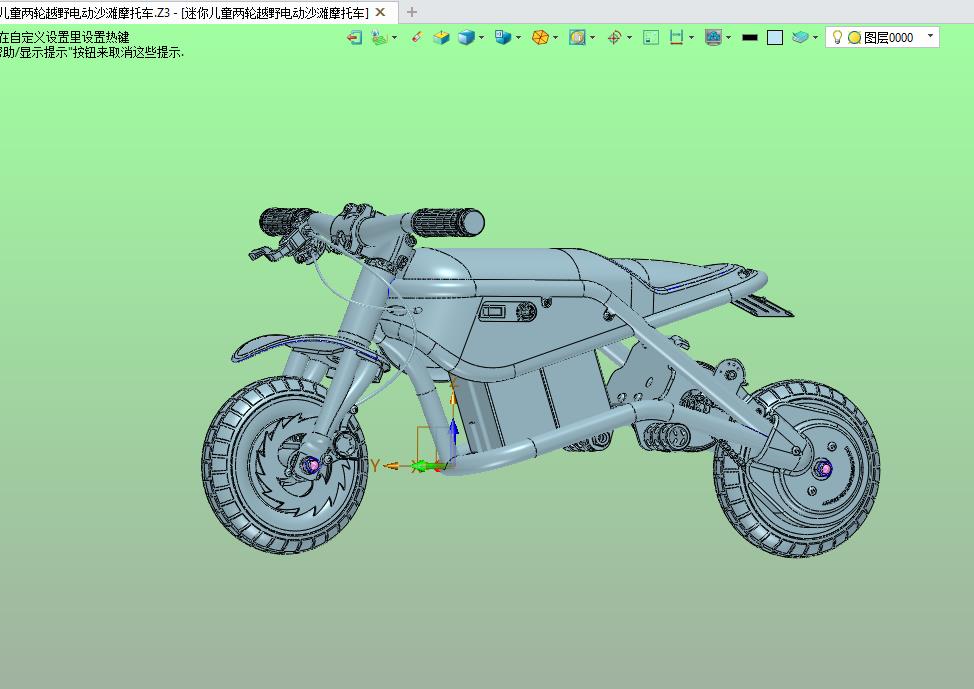Open the 图层0000 layer dropdown
The image size is (974, 689).
(x=882, y=37)
